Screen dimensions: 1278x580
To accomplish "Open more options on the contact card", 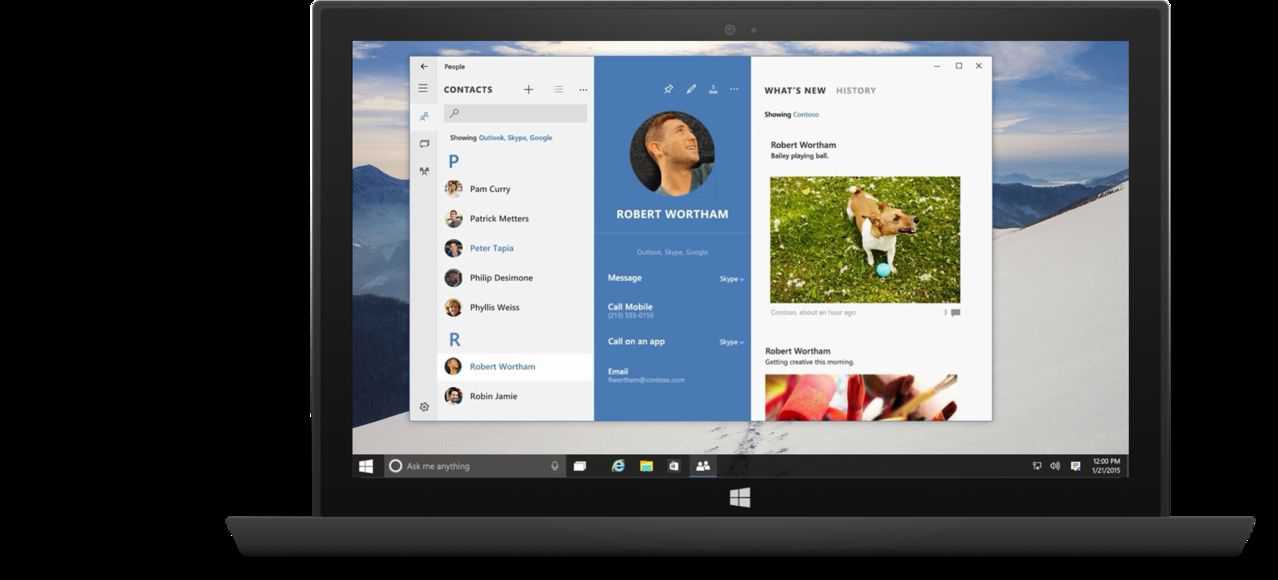I will click(734, 89).
